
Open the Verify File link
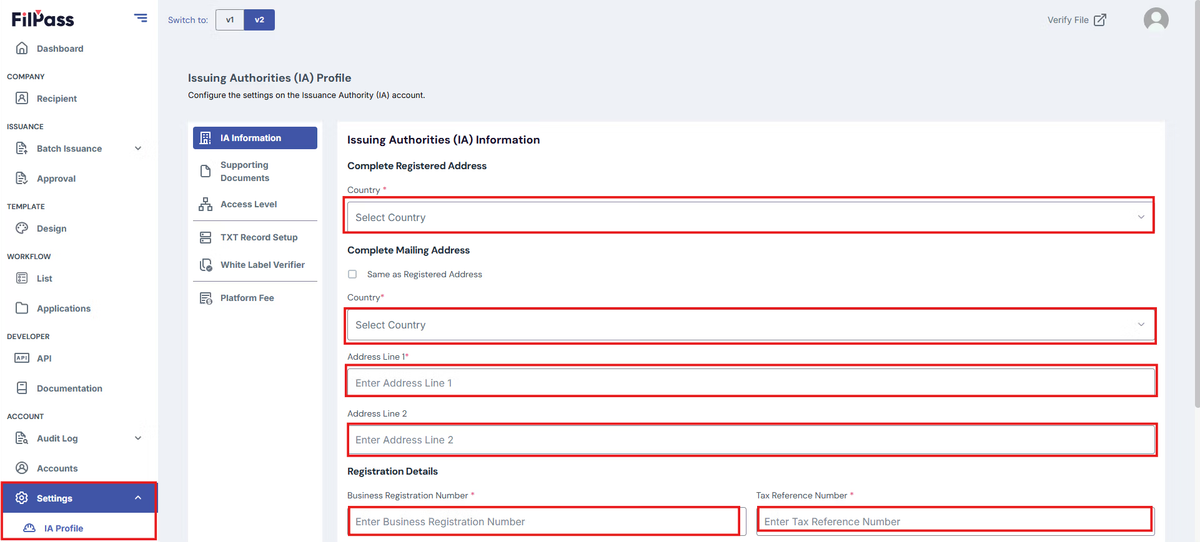pyautogui.click(x=1077, y=20)
